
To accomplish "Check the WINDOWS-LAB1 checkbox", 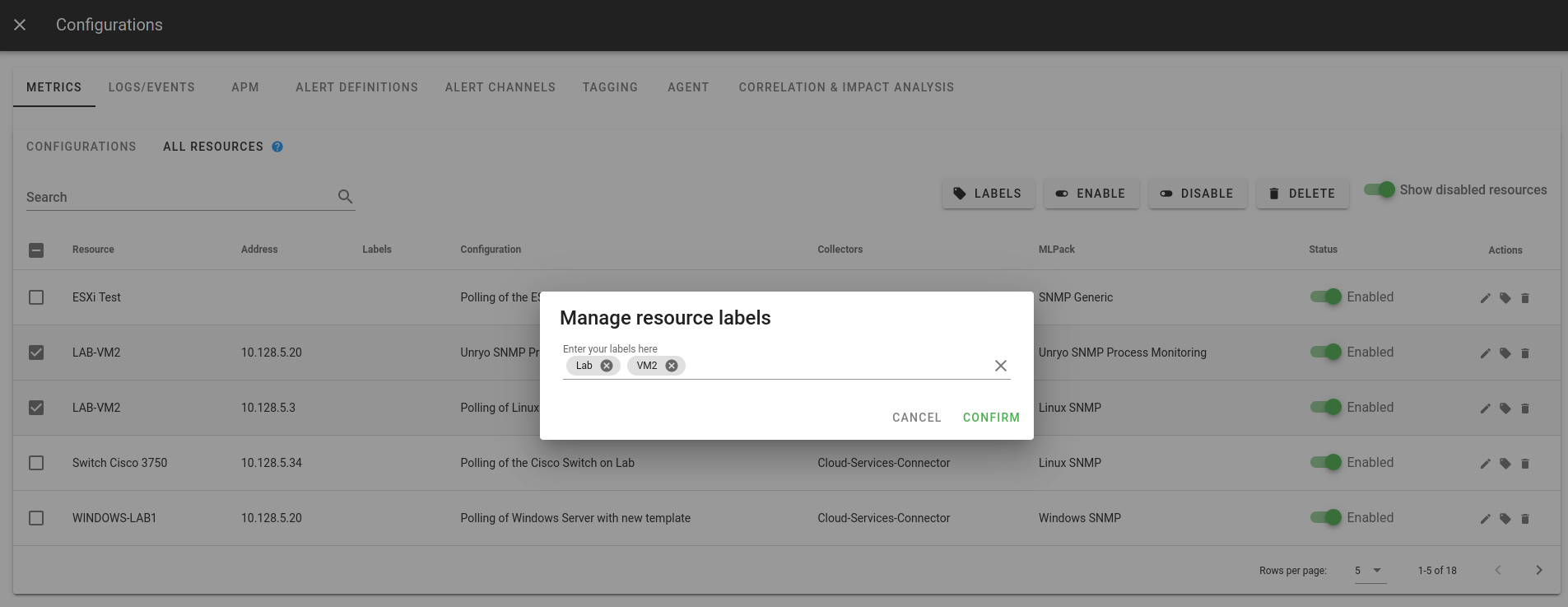I will [36, 518].
